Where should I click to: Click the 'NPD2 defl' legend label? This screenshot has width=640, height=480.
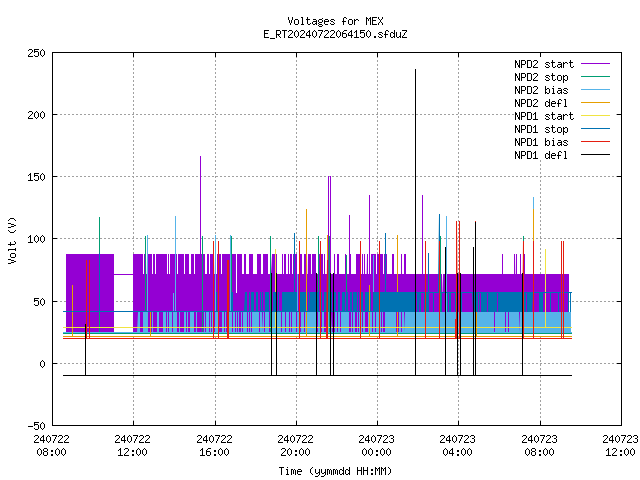(541, 103)
